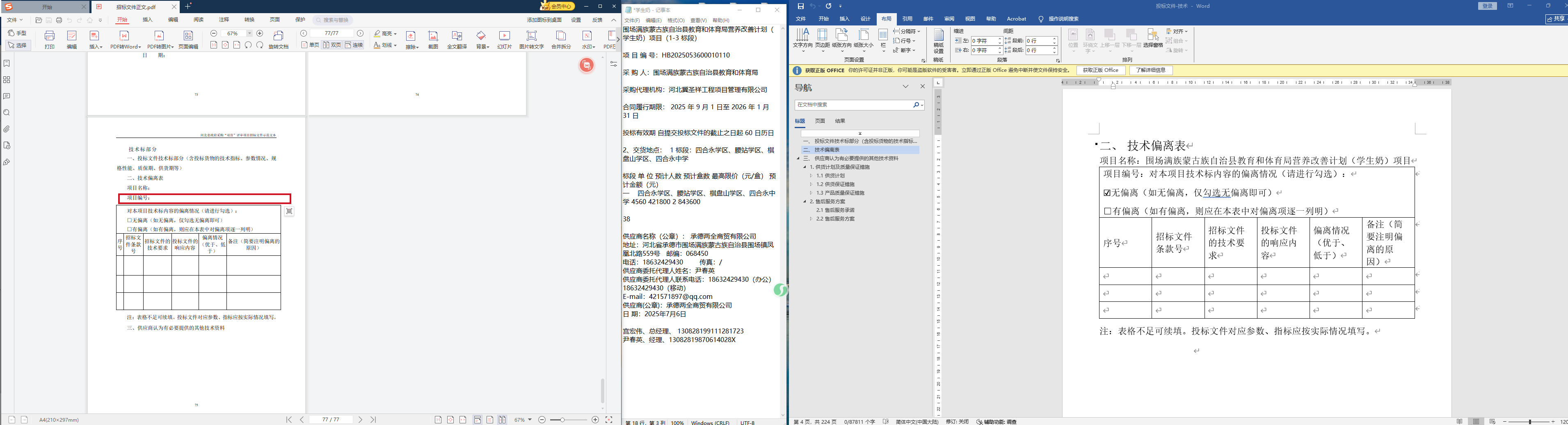Viewport: 1568px width, 425px height.
Task: Toggle 连续 continuous scrolling view
Action: [x=354, y=45]
